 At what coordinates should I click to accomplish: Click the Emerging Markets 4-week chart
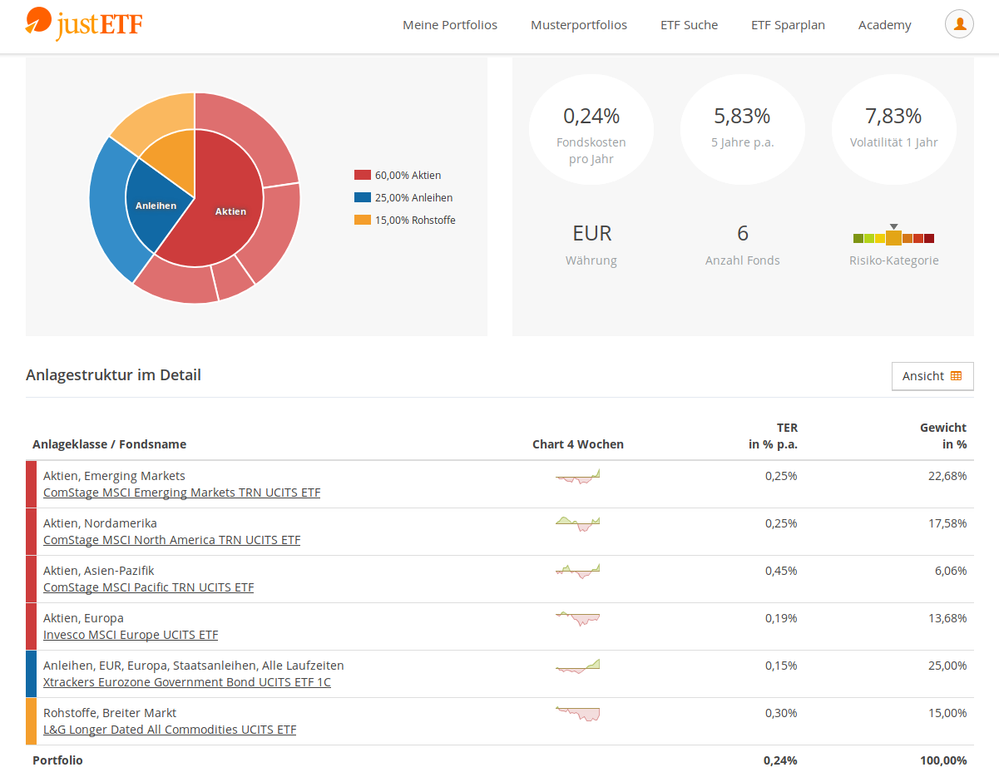click(x=578, y=476)
